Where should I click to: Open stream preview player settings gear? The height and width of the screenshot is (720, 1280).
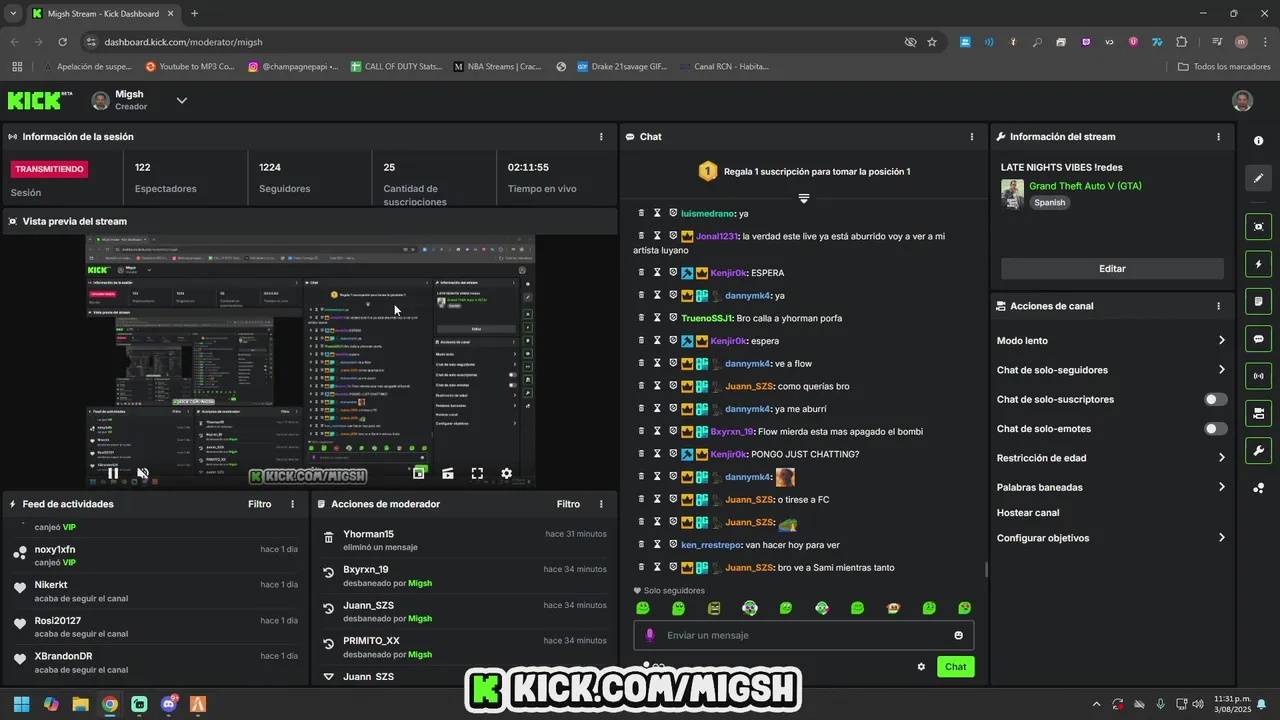[506, 473]
